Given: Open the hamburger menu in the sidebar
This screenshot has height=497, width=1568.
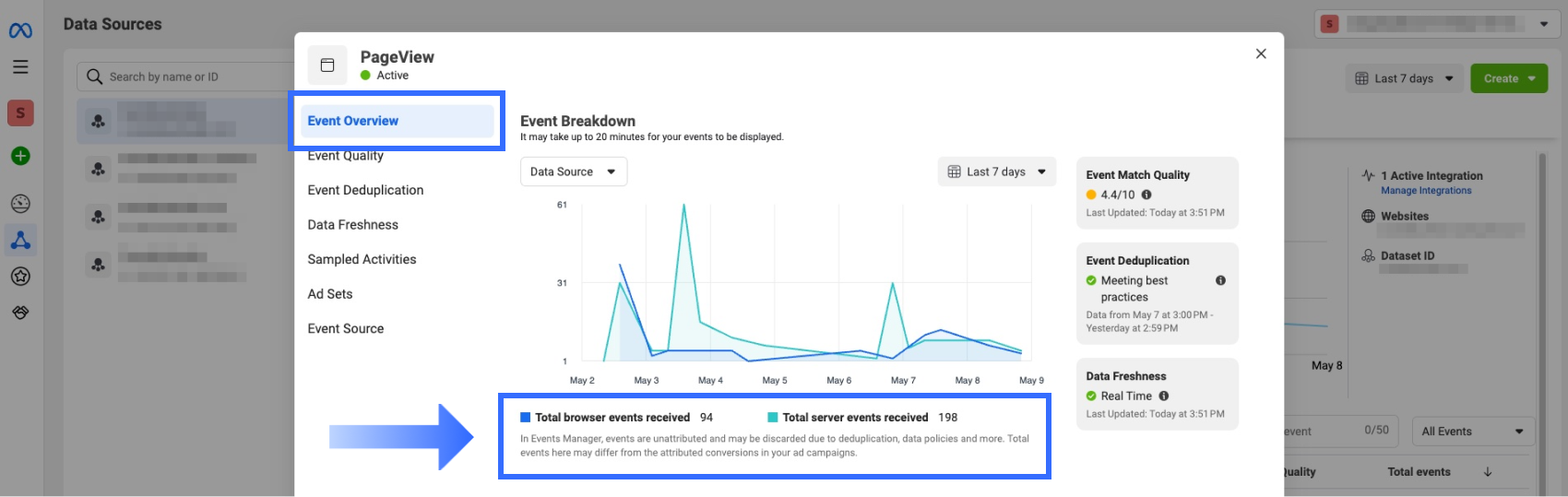Looking at the screenshot, I should (20, 66).
